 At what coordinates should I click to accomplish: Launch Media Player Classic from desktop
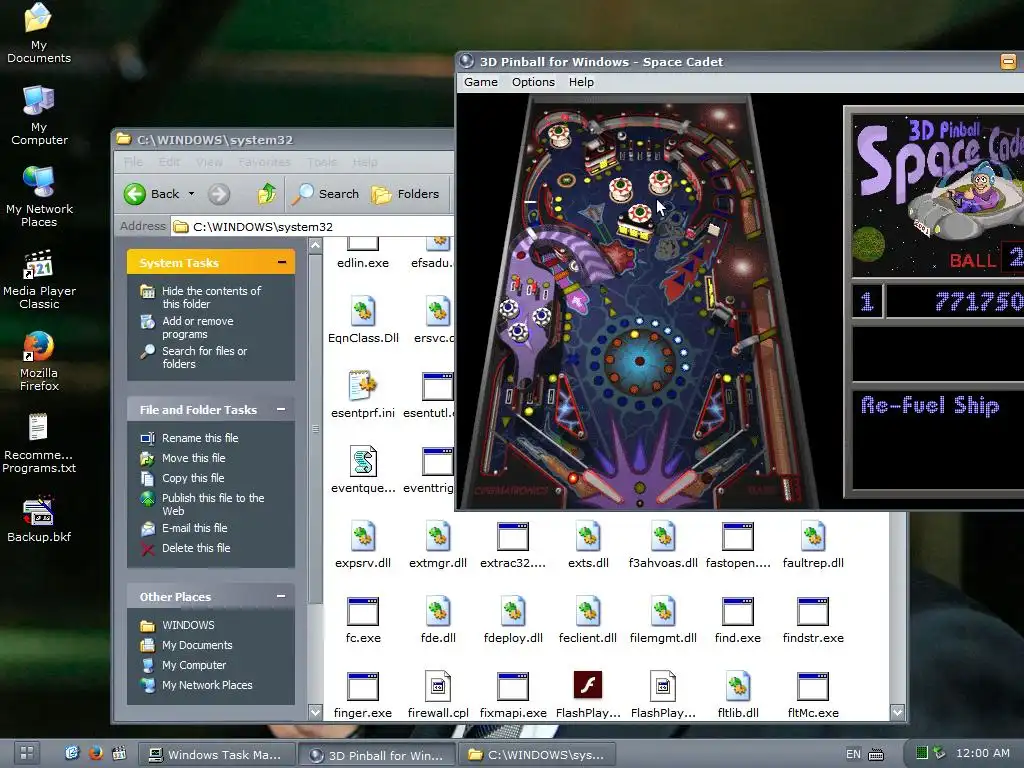coord(39,279)
